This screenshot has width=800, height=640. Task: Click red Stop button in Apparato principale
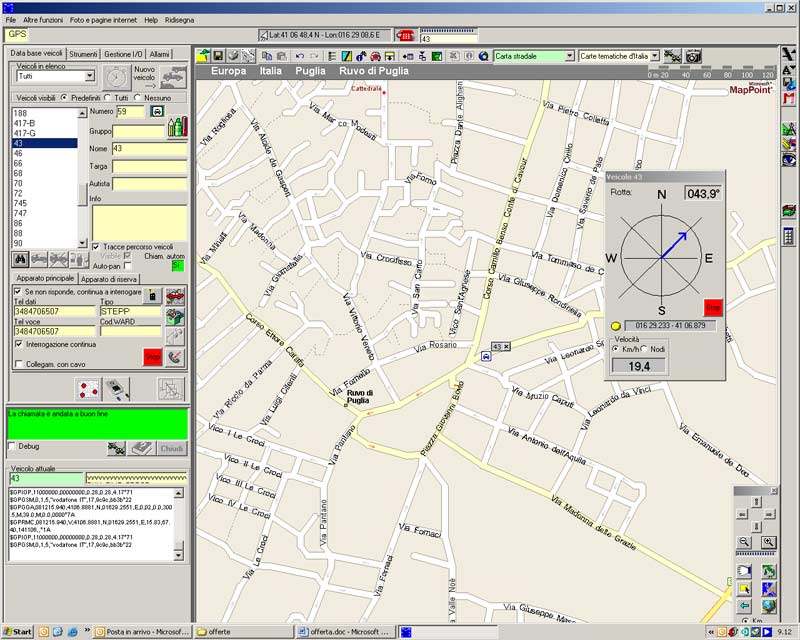tap(153, 357)
